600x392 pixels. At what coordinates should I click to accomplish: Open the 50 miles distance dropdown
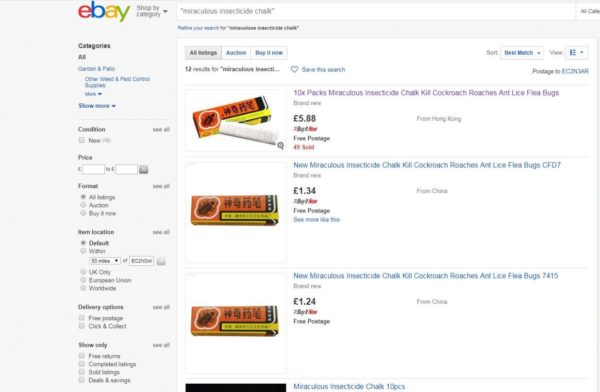pos(105,261)
